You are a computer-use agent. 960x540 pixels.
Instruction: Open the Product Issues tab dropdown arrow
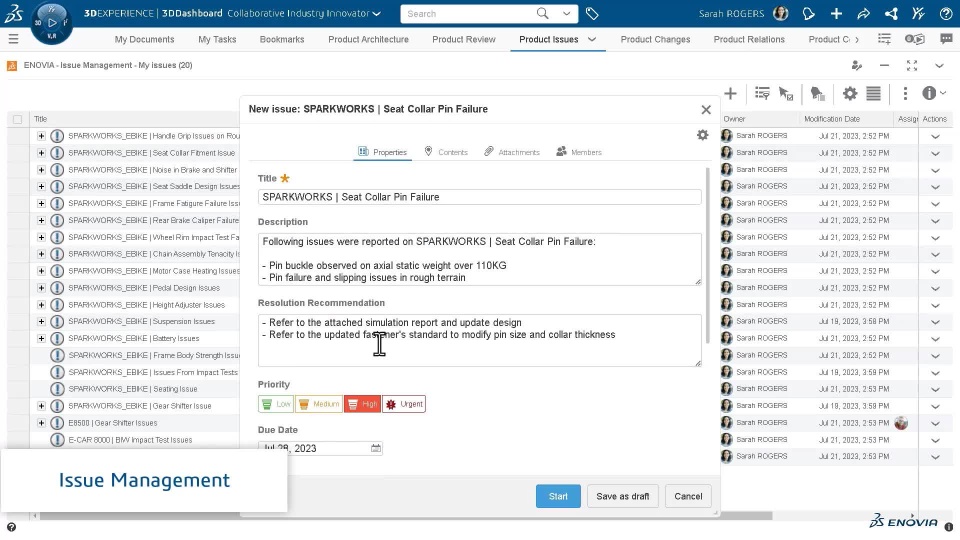click(x=592, y=39)
